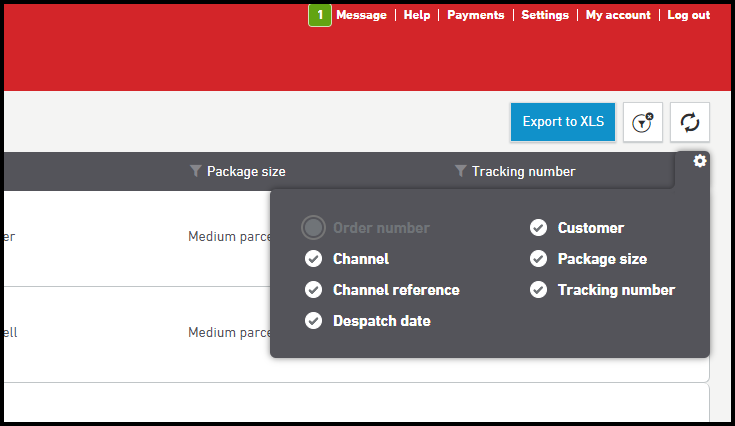Uncheck the Channel column checkbox
Screen dimensions: 735x426
coord(313,259)
